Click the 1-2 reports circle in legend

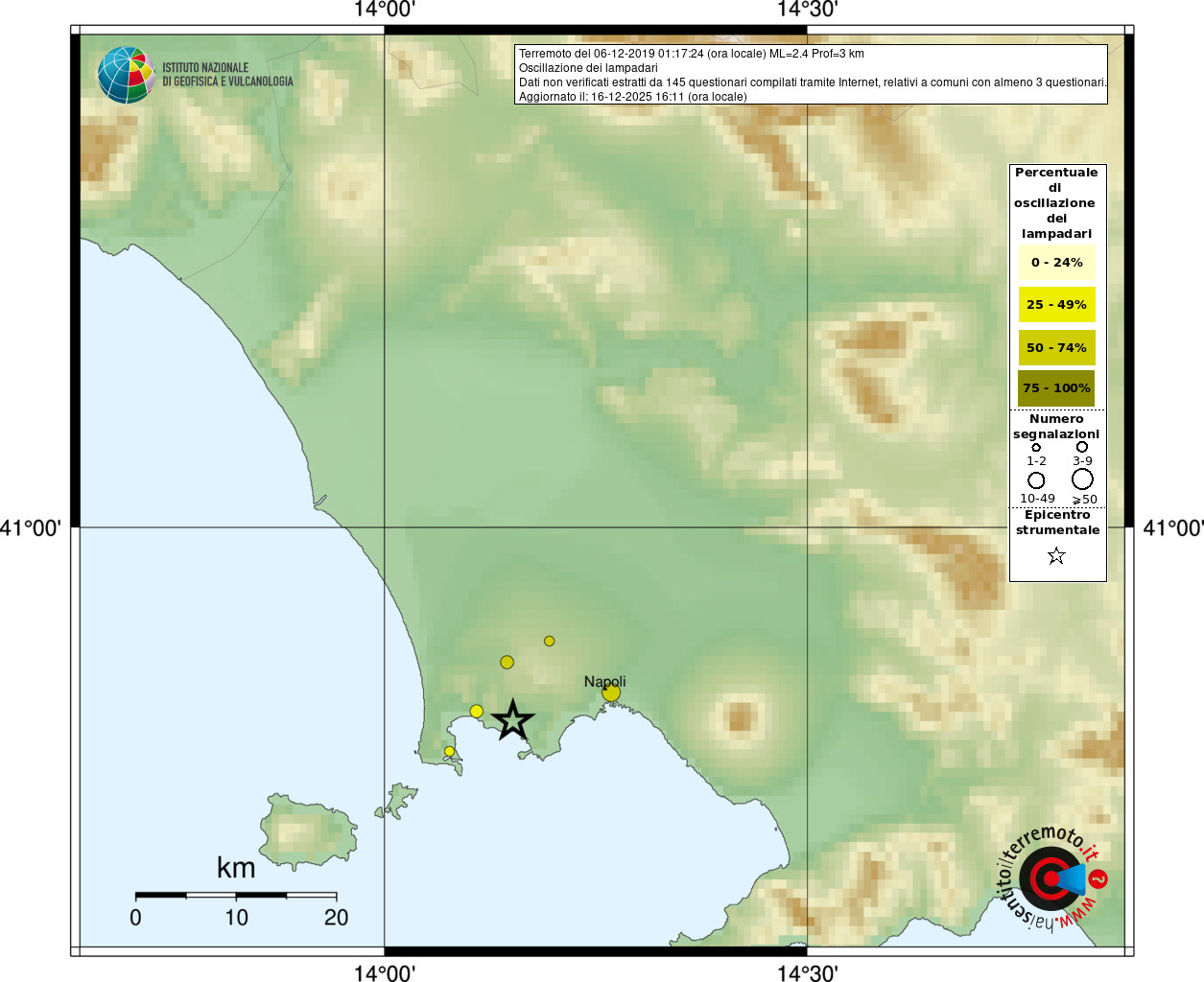[1036, 448]
